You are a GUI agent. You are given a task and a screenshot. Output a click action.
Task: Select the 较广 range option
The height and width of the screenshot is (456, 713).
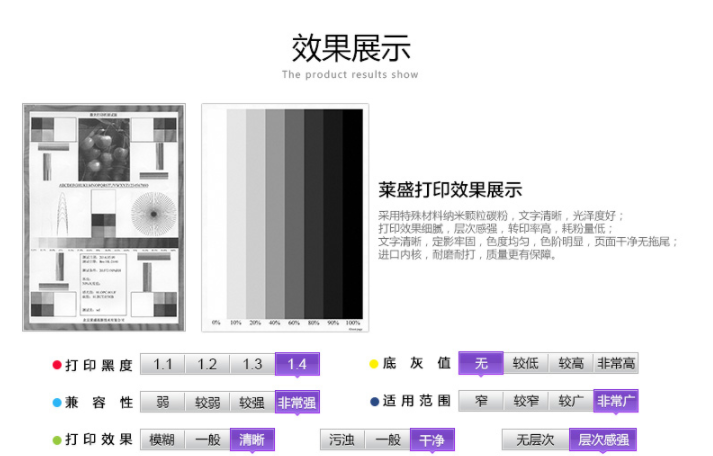pos(571,401)
